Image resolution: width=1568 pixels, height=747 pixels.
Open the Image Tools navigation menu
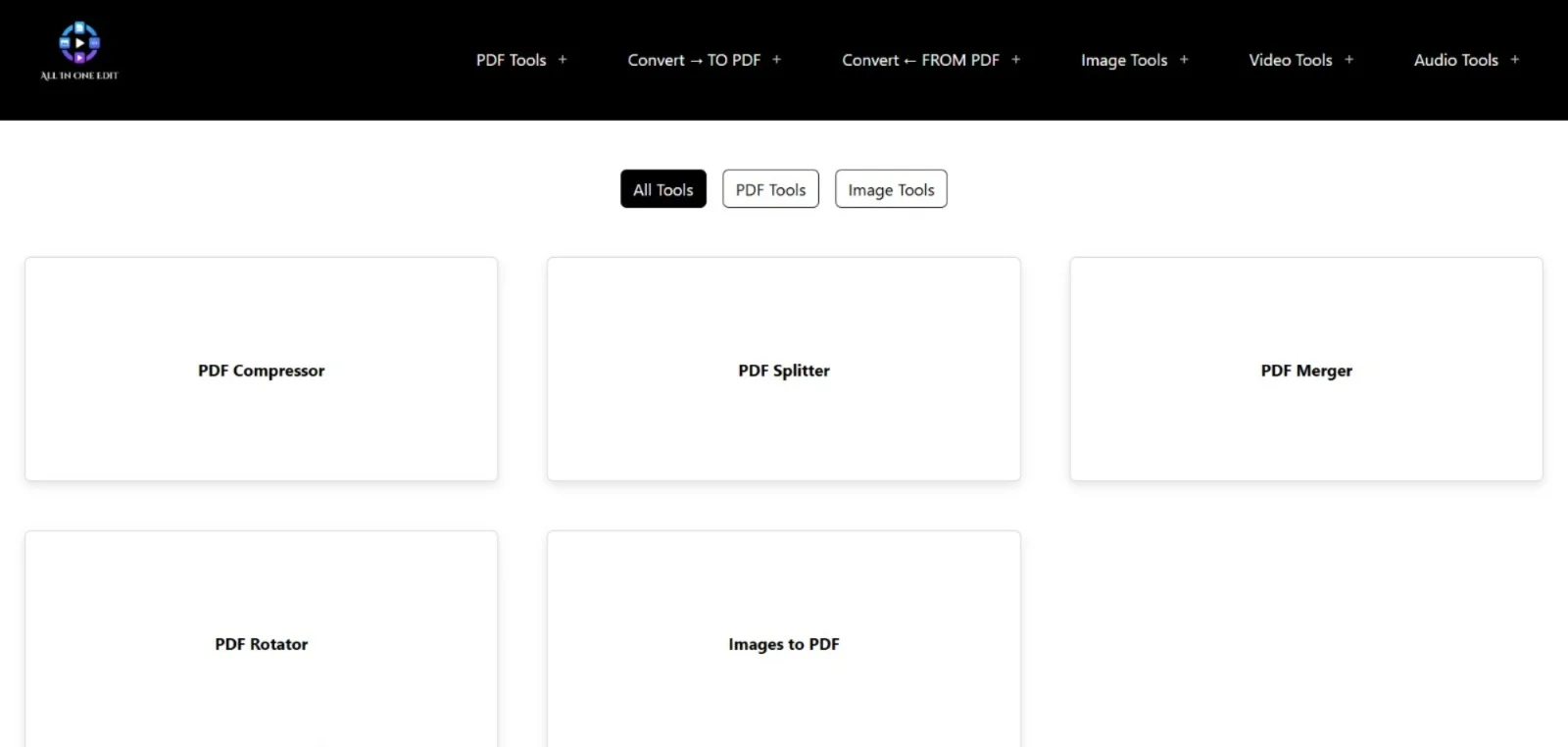[1124, 60]
